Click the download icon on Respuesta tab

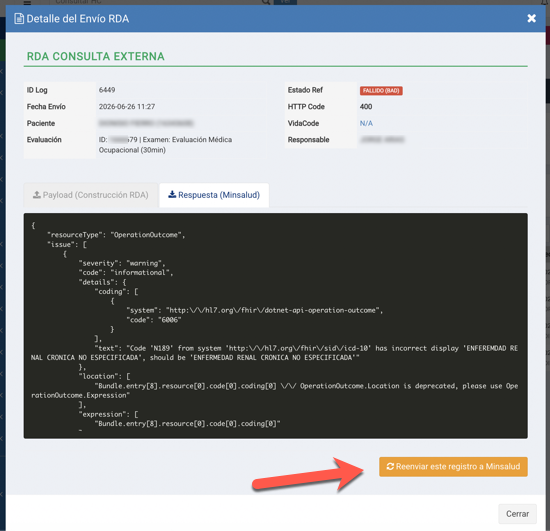click(x=172, y=194)
